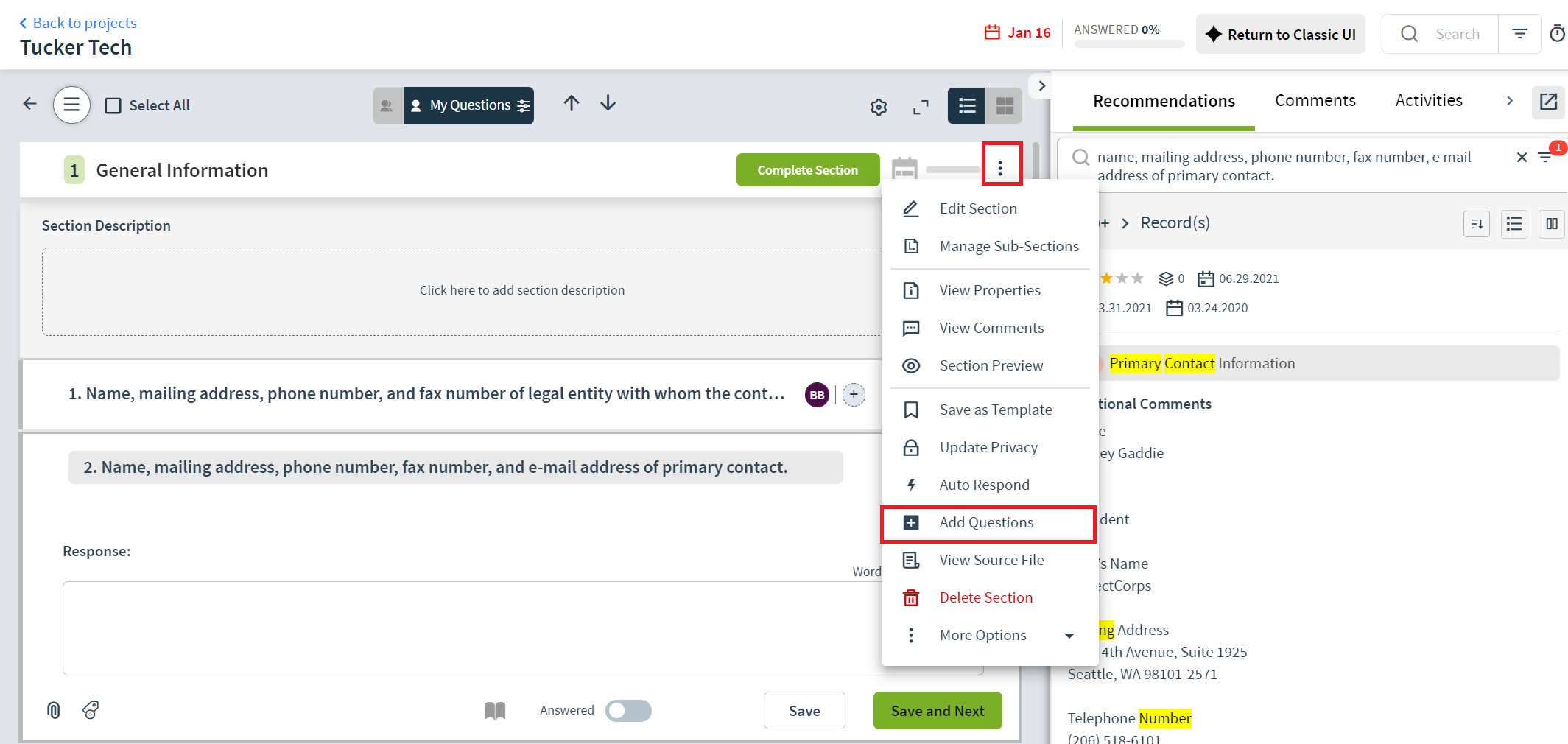Screen dimensions: 1568x744
Task: Add assignee with plus icon on question 1
Action: (854, 395)
